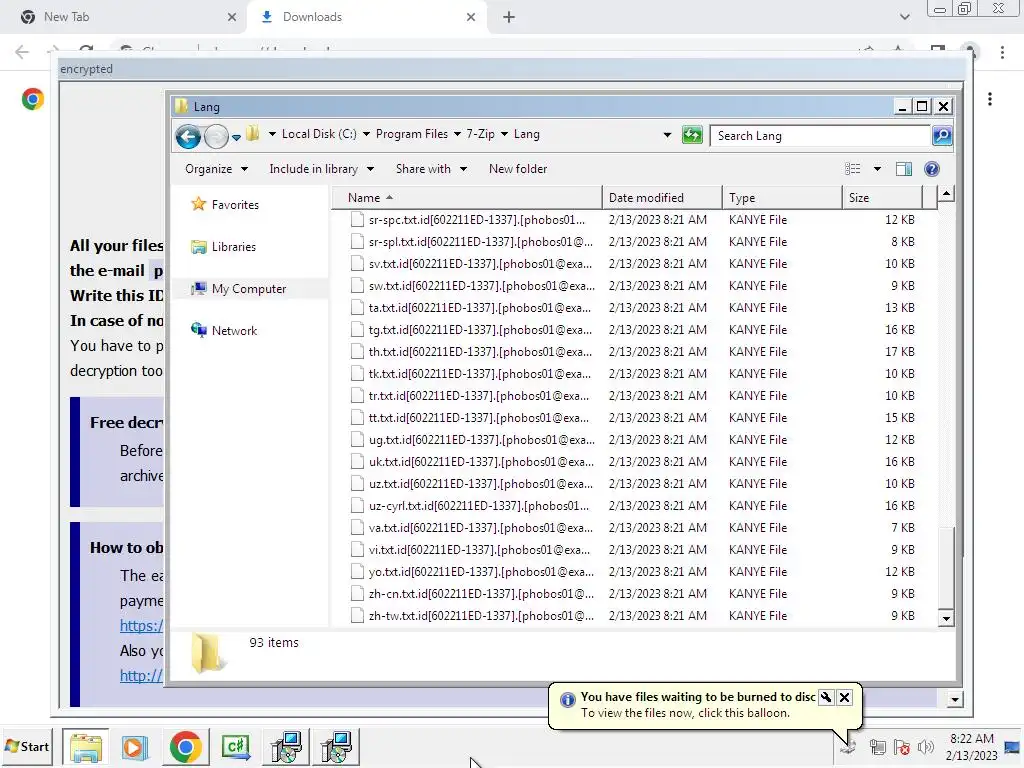Viewport: 1024px width, 768px height.
Task: Open Include in library menu
Action: point(321,169)
